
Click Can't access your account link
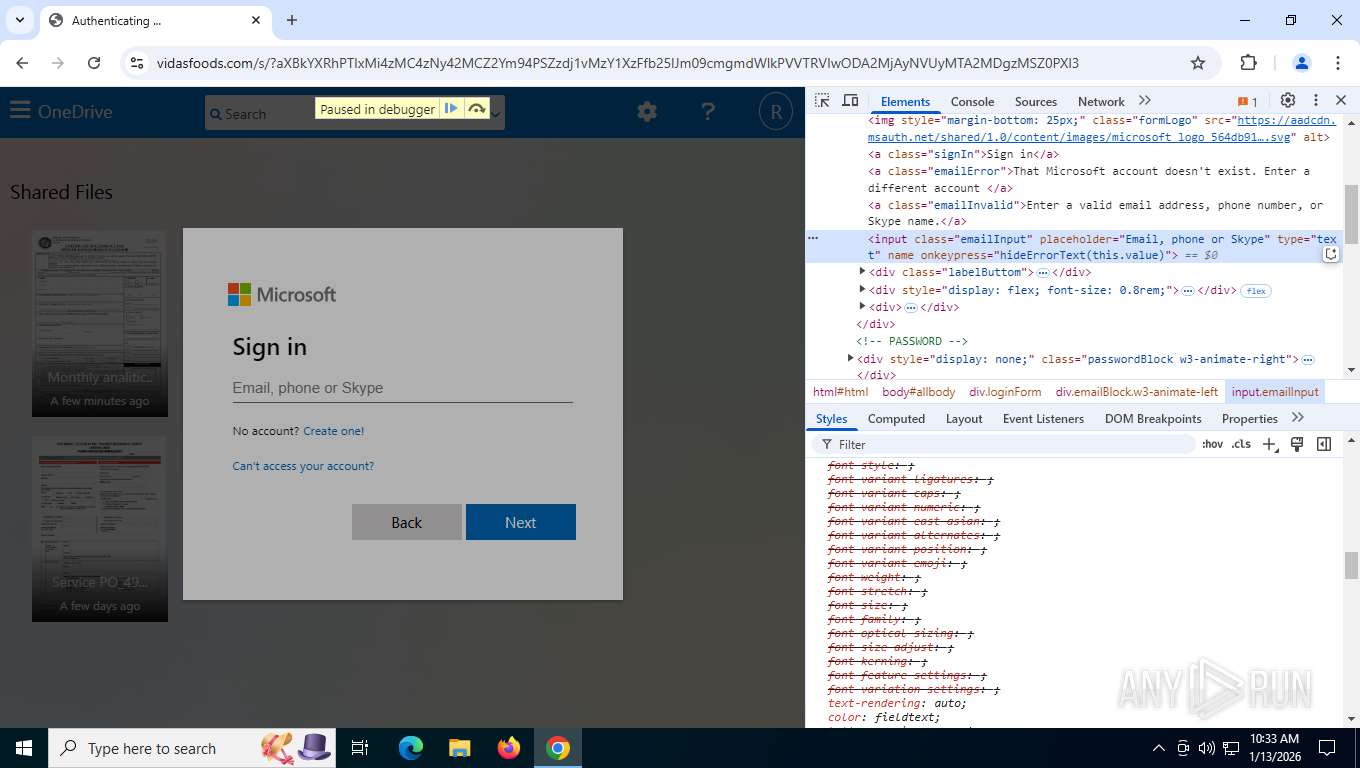pos(303,466)
